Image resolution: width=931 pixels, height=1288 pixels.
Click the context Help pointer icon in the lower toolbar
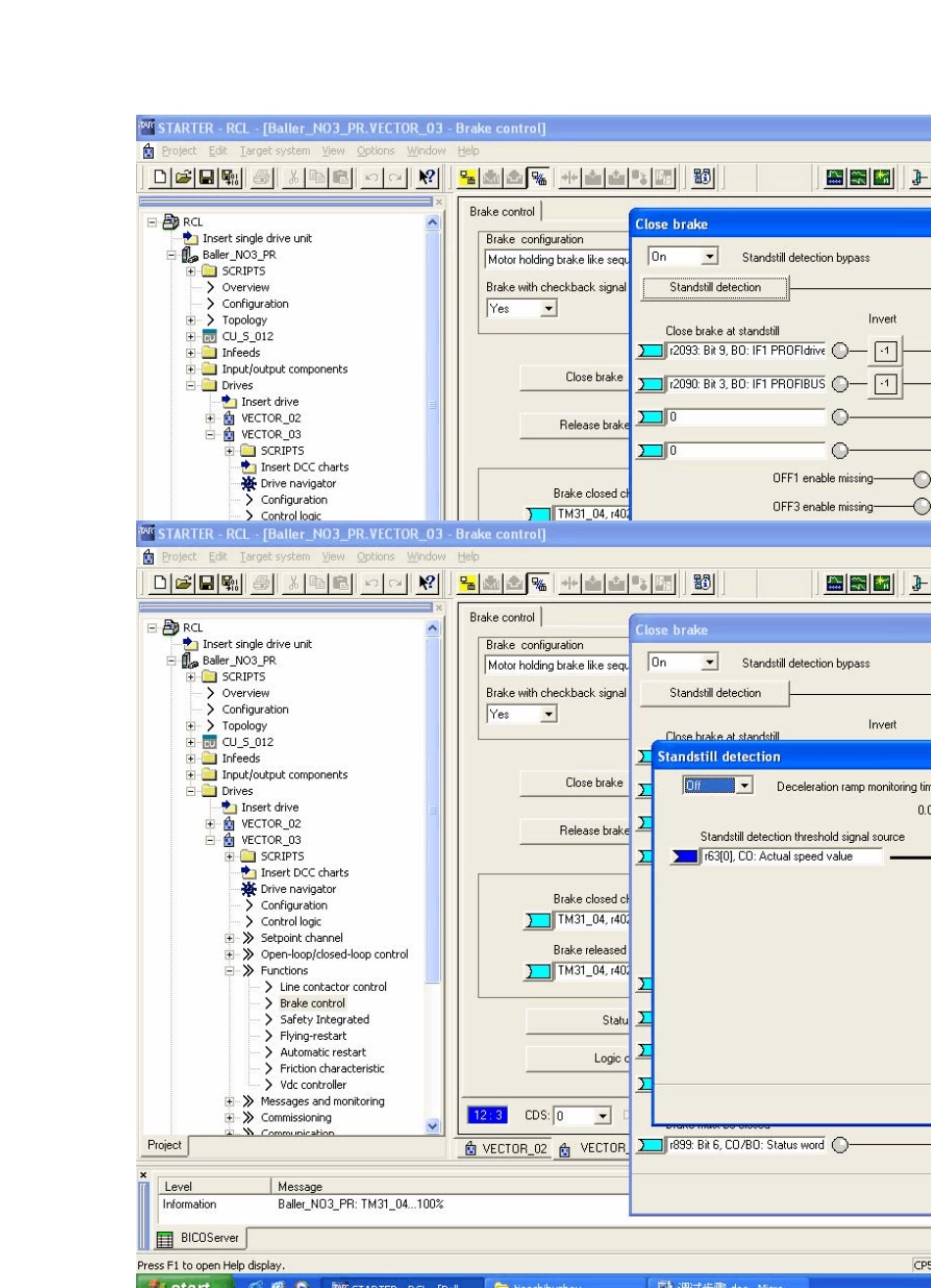pos(427,583)
